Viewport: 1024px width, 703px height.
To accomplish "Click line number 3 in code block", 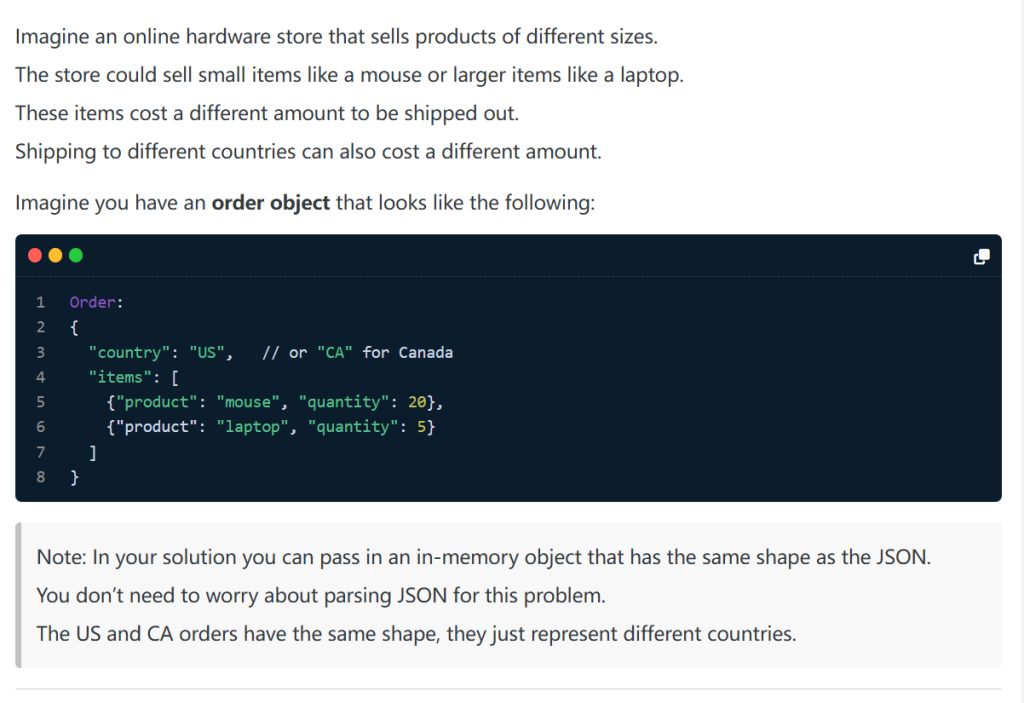I will [x=41, y=352].
